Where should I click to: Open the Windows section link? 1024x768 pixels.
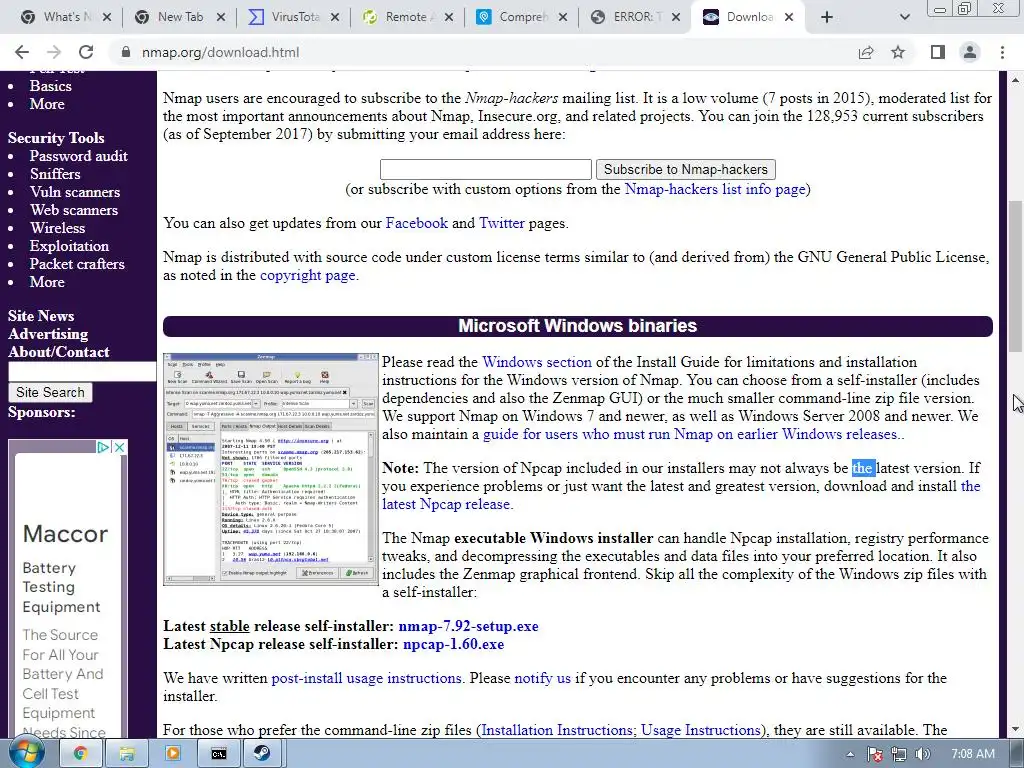point(537,362)
